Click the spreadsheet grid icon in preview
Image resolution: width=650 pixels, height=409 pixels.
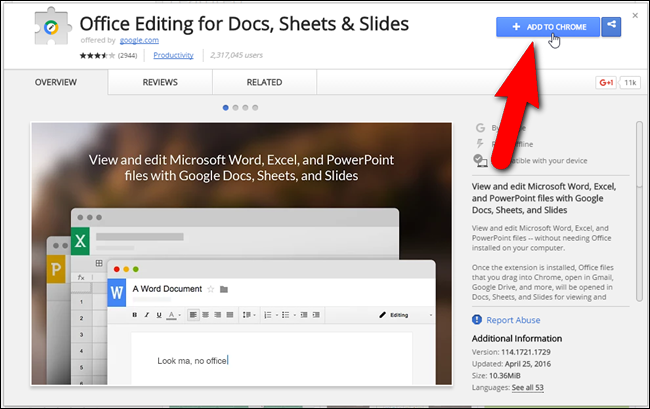click(99, 263)
